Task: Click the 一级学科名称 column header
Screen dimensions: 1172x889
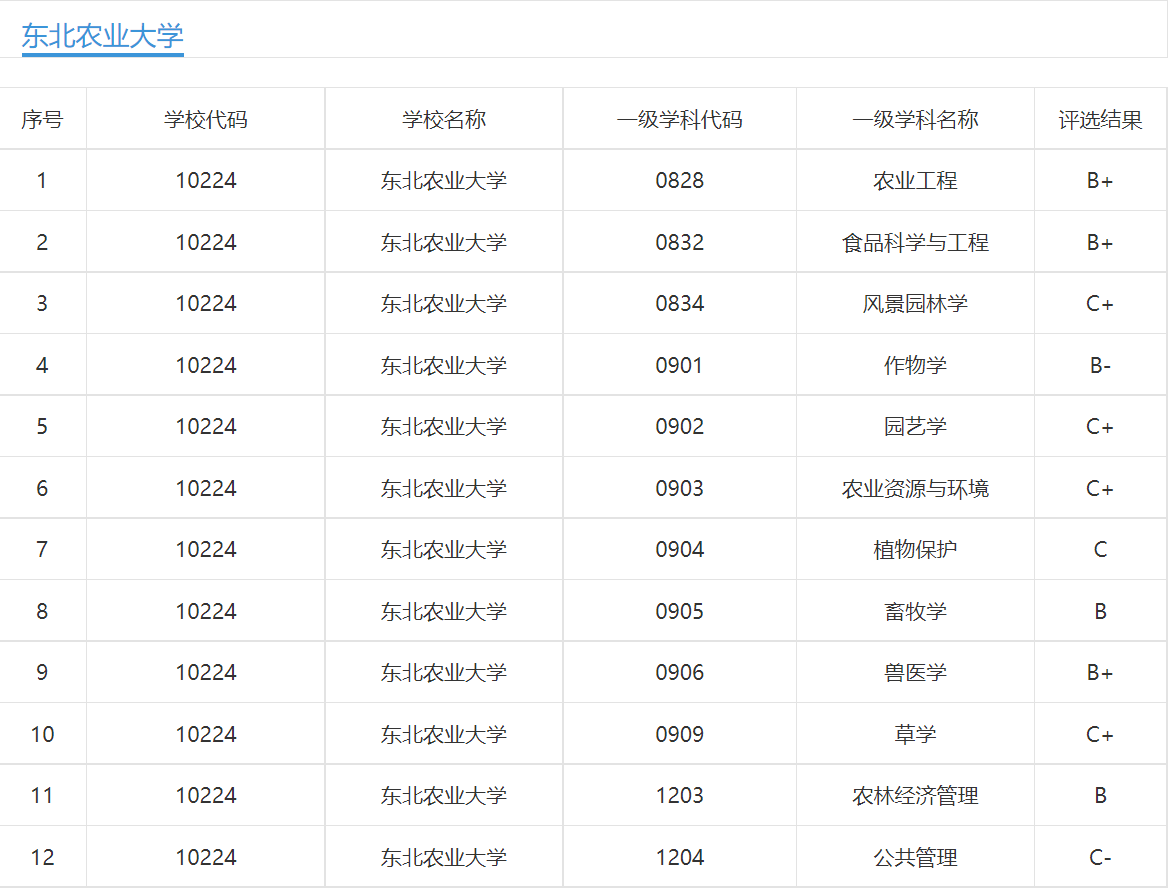Action: (916, 120)
